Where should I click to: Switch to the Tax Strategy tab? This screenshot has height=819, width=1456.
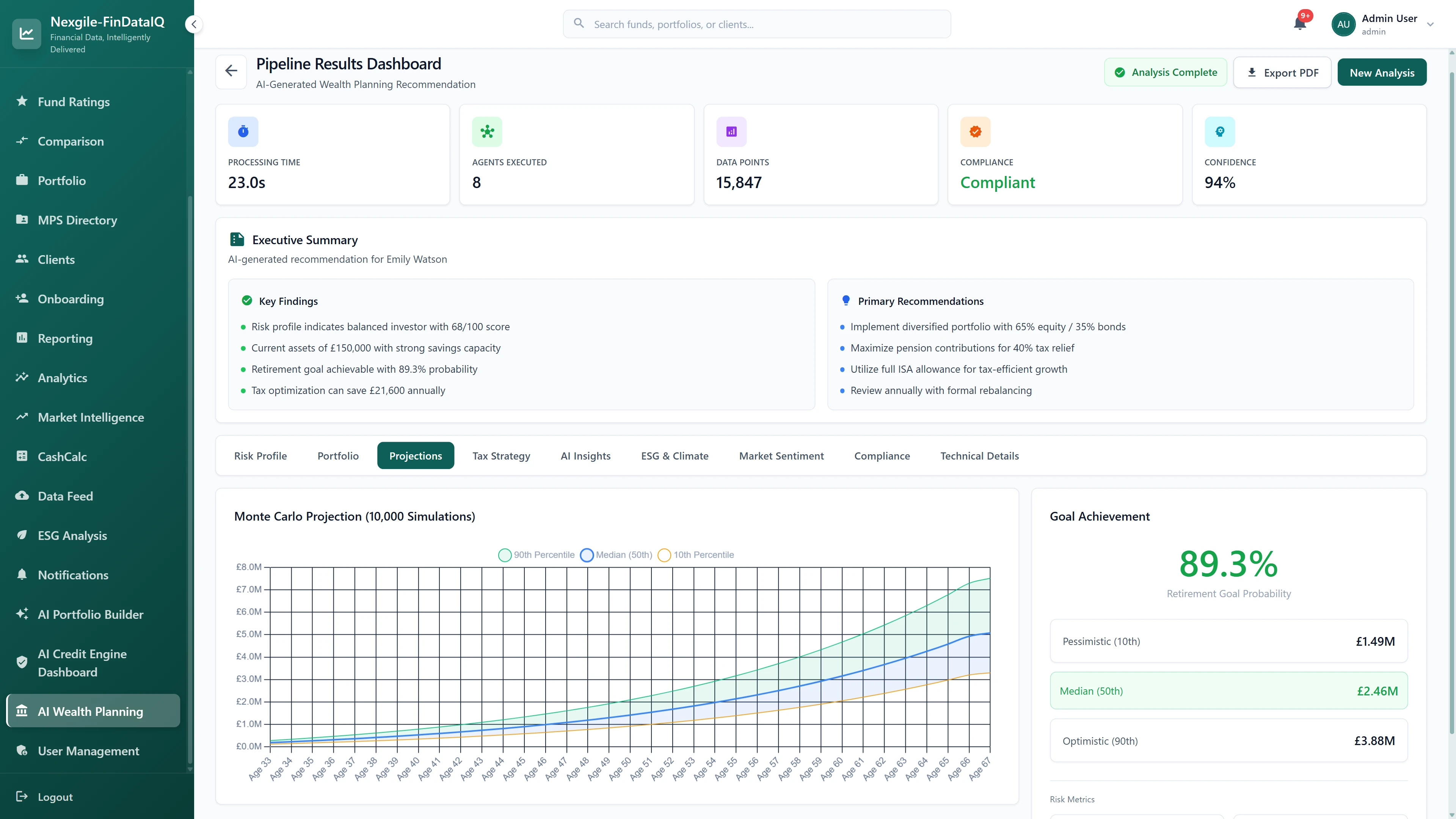pyautogui.click(x=501, y=455)
